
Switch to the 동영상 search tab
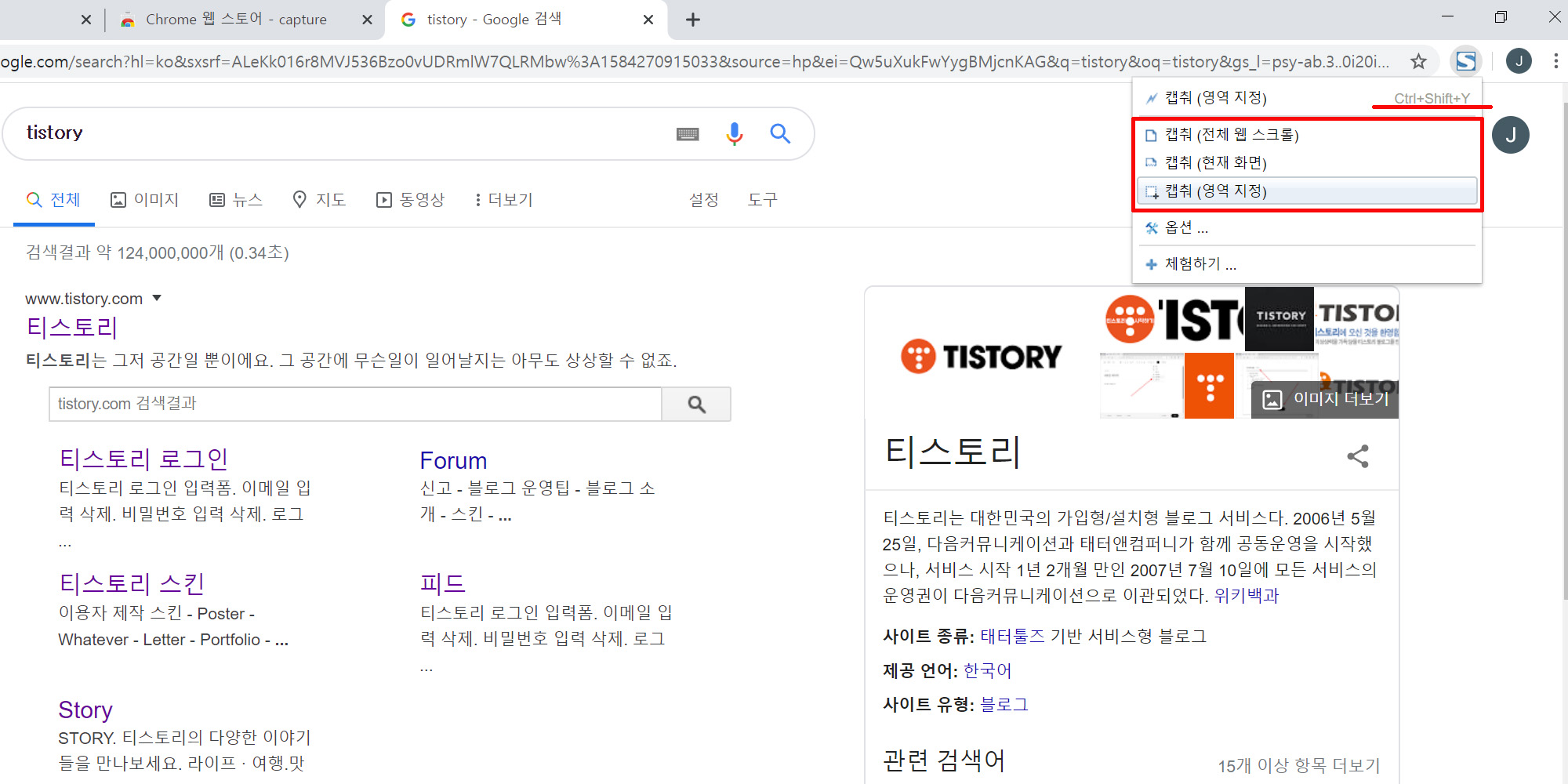[x=410, y=200]
